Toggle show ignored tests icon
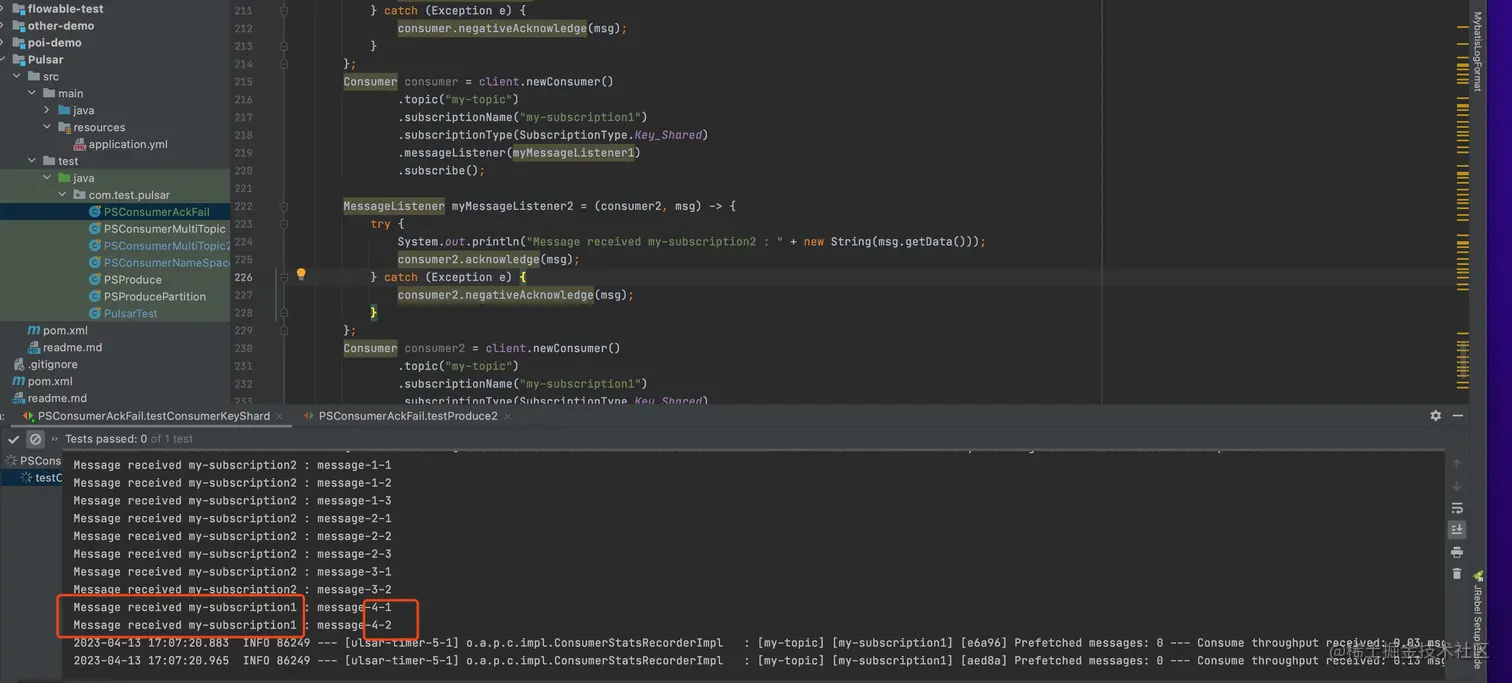Image resolution: width=1512 pixels, height=683 pixels. 36,439
